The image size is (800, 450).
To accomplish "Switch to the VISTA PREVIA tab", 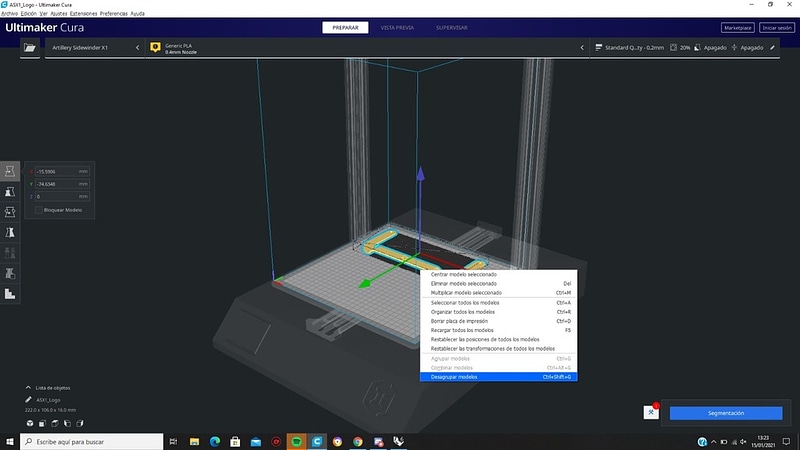I will 397,28.
